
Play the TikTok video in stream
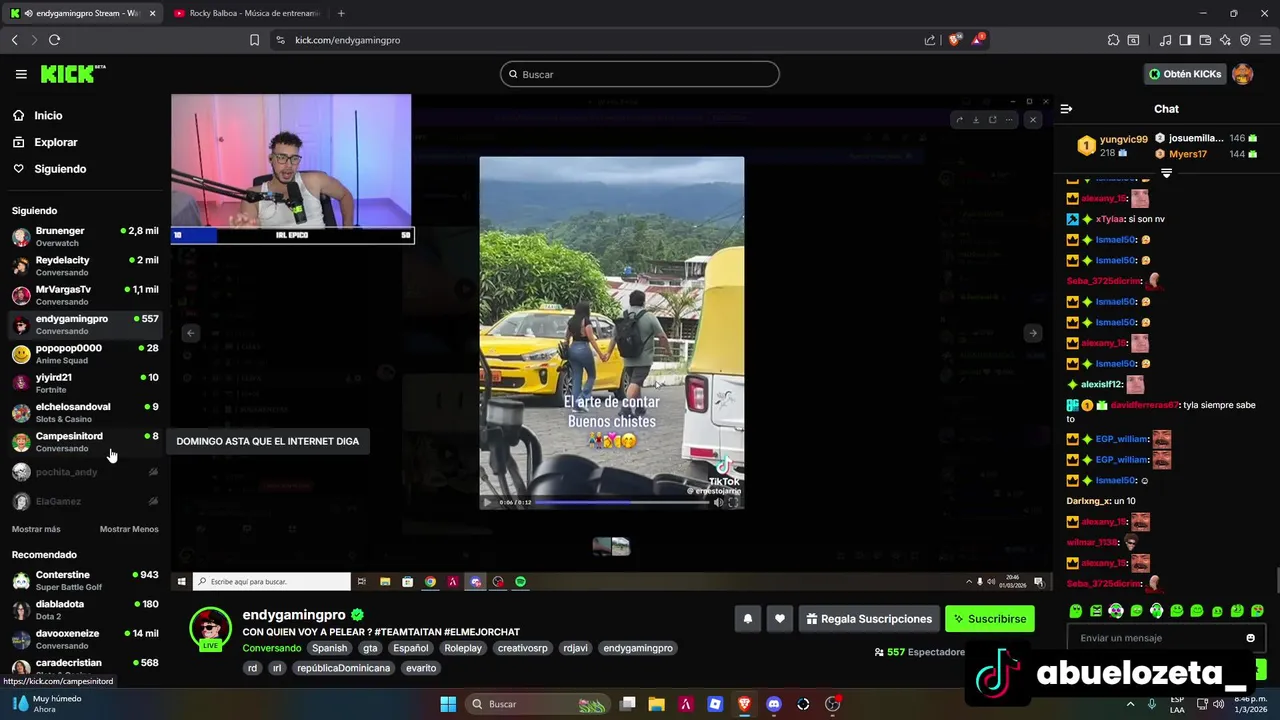(487, 502)
